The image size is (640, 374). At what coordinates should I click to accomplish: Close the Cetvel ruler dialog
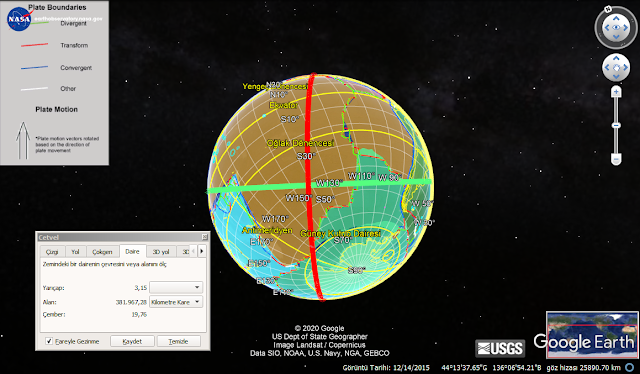[x=204, y=237]
